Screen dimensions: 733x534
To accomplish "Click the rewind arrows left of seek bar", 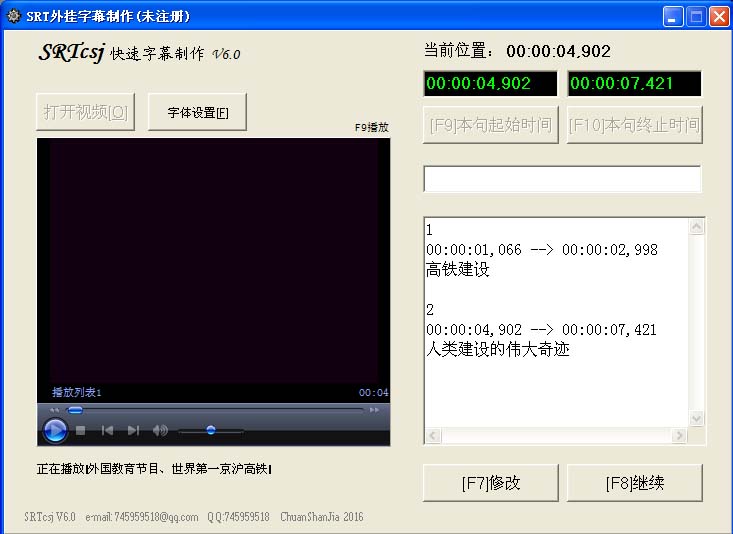I will (54, 410).
